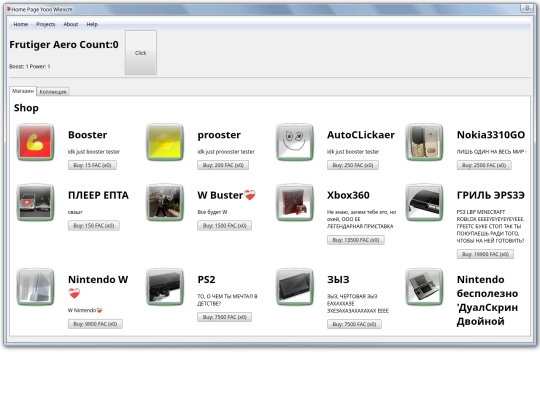This screenshot has height=405, width=540.
Task: Select the Nintendo DualScreen handheld icon
Action: [x=424, y=287]
